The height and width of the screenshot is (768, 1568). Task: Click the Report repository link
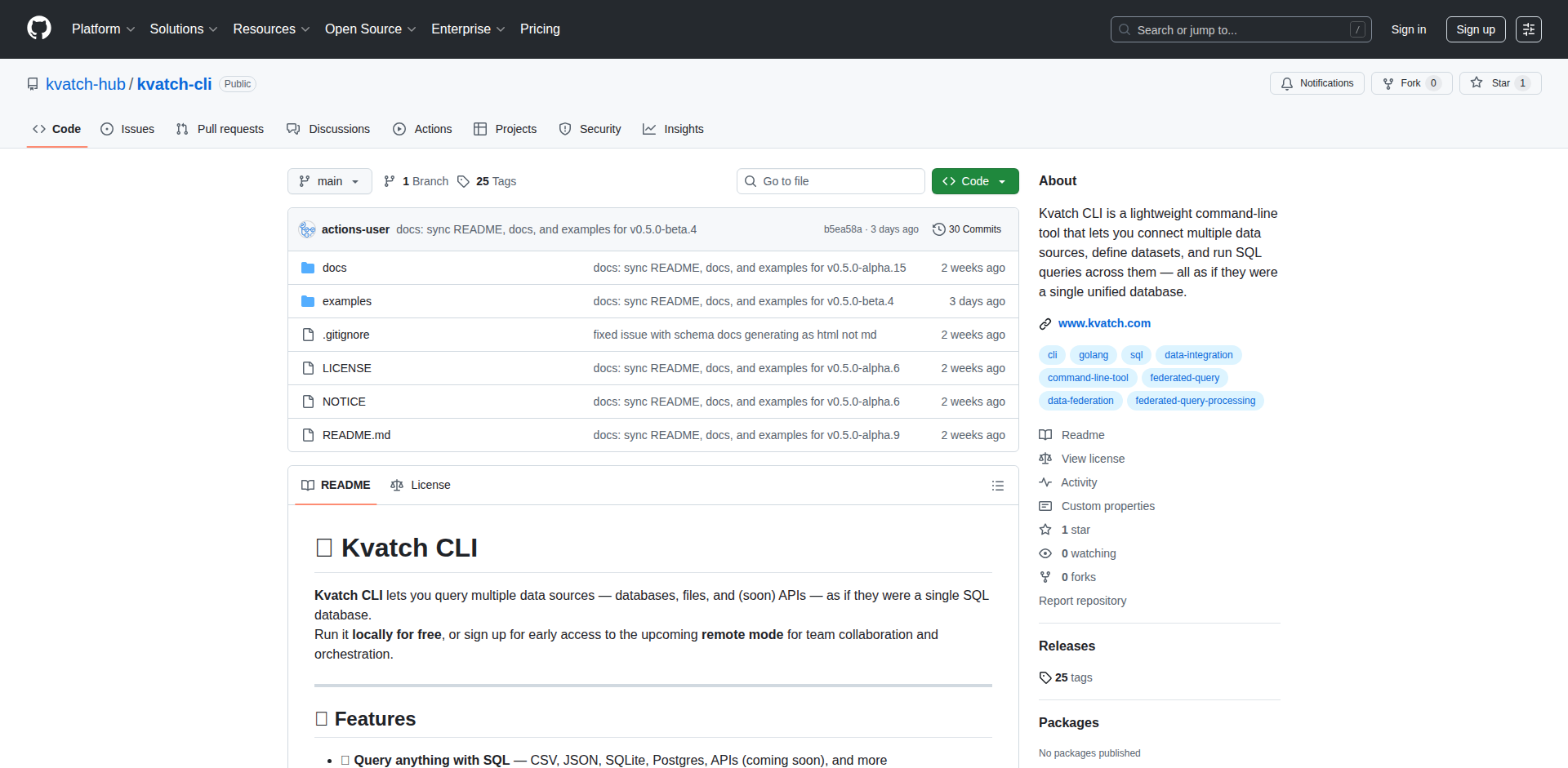(1082, 601)
